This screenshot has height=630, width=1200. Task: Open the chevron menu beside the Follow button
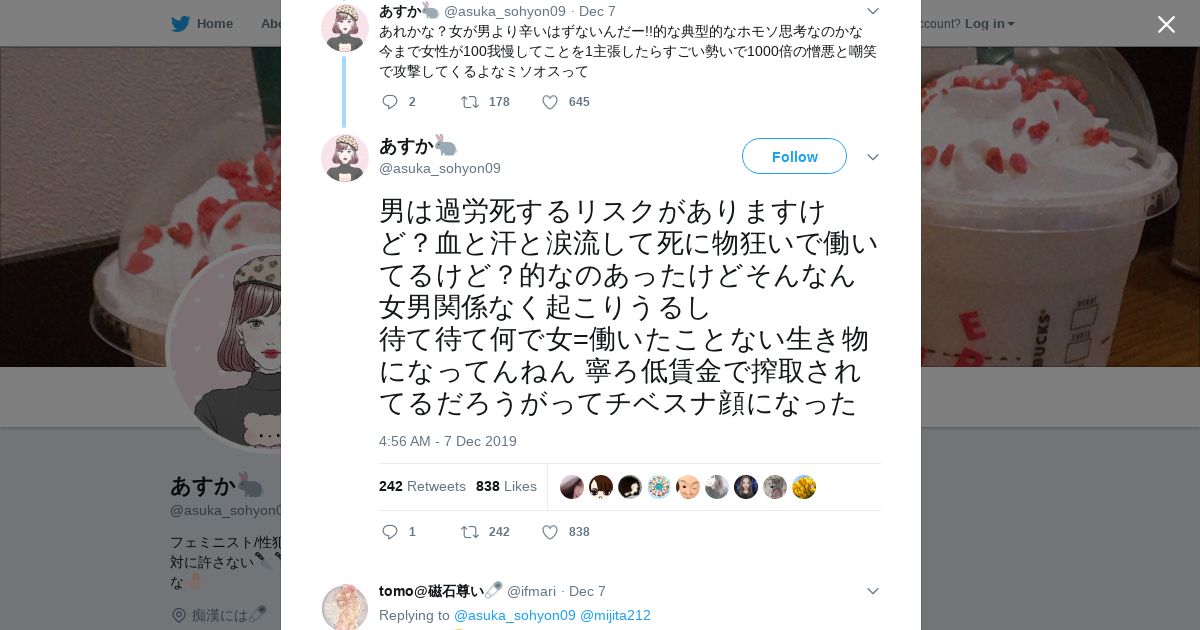(x=872, y=157)
